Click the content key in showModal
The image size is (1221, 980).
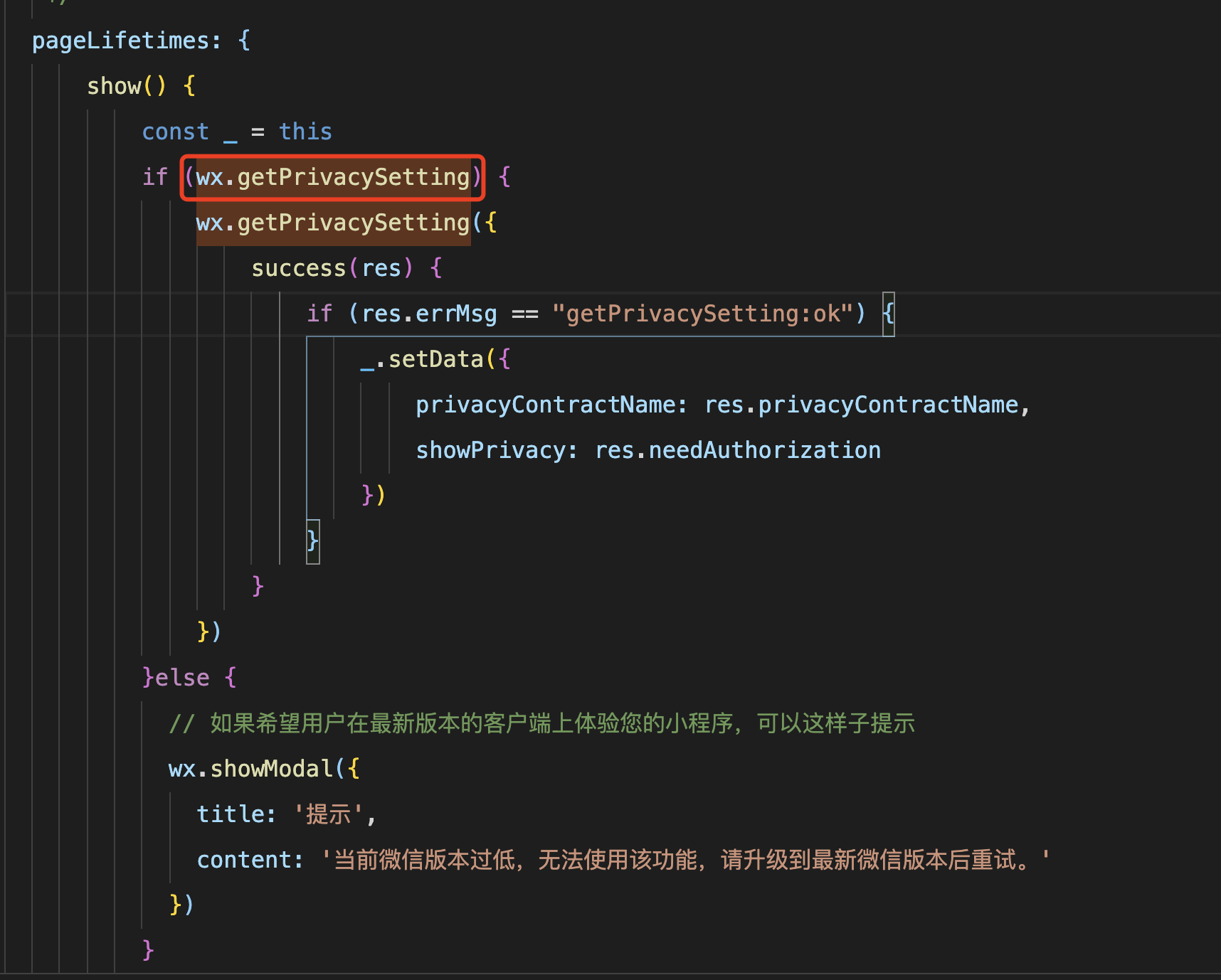[243, 860]
